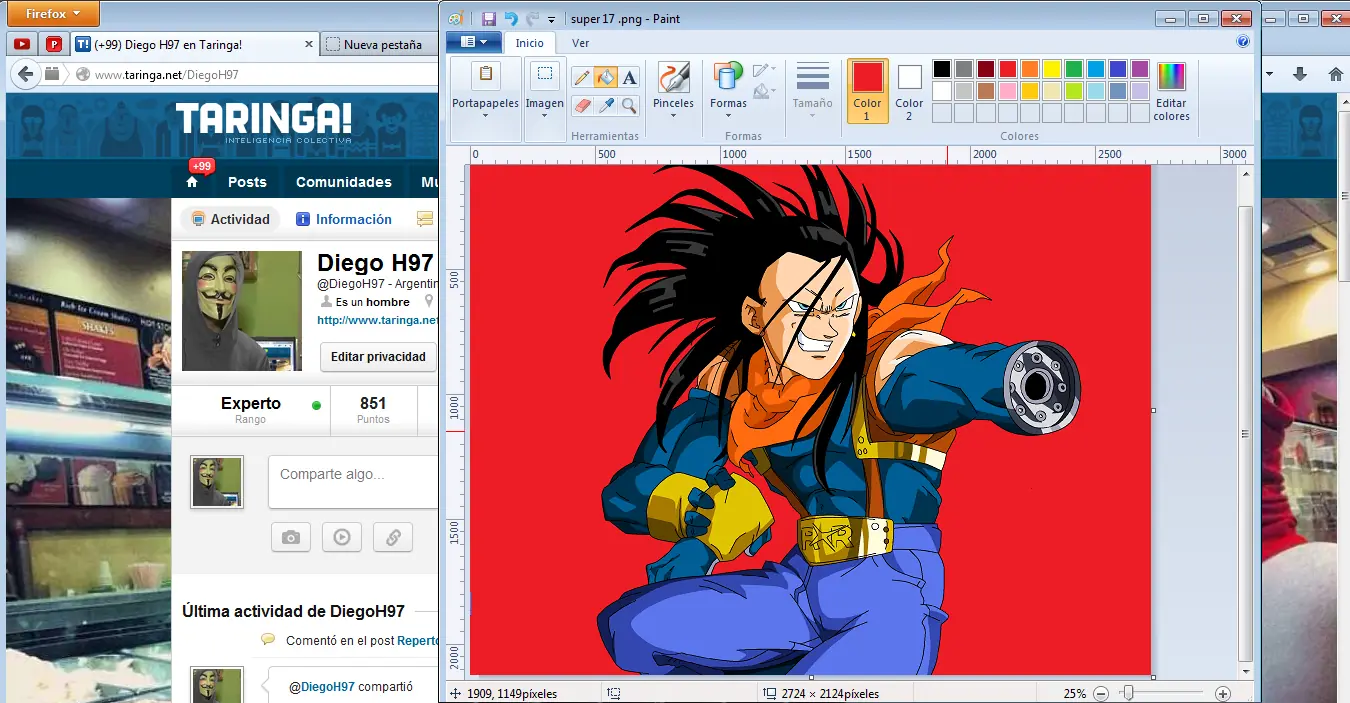
Task: Click the Firefox home icon at far right
Action: tap(1335, 74)
